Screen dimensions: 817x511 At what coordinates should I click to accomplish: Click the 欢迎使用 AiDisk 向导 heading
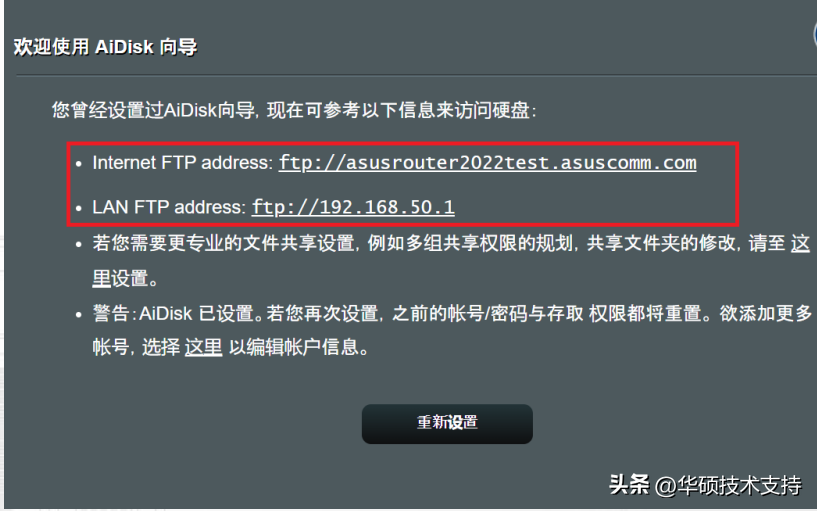105,47
